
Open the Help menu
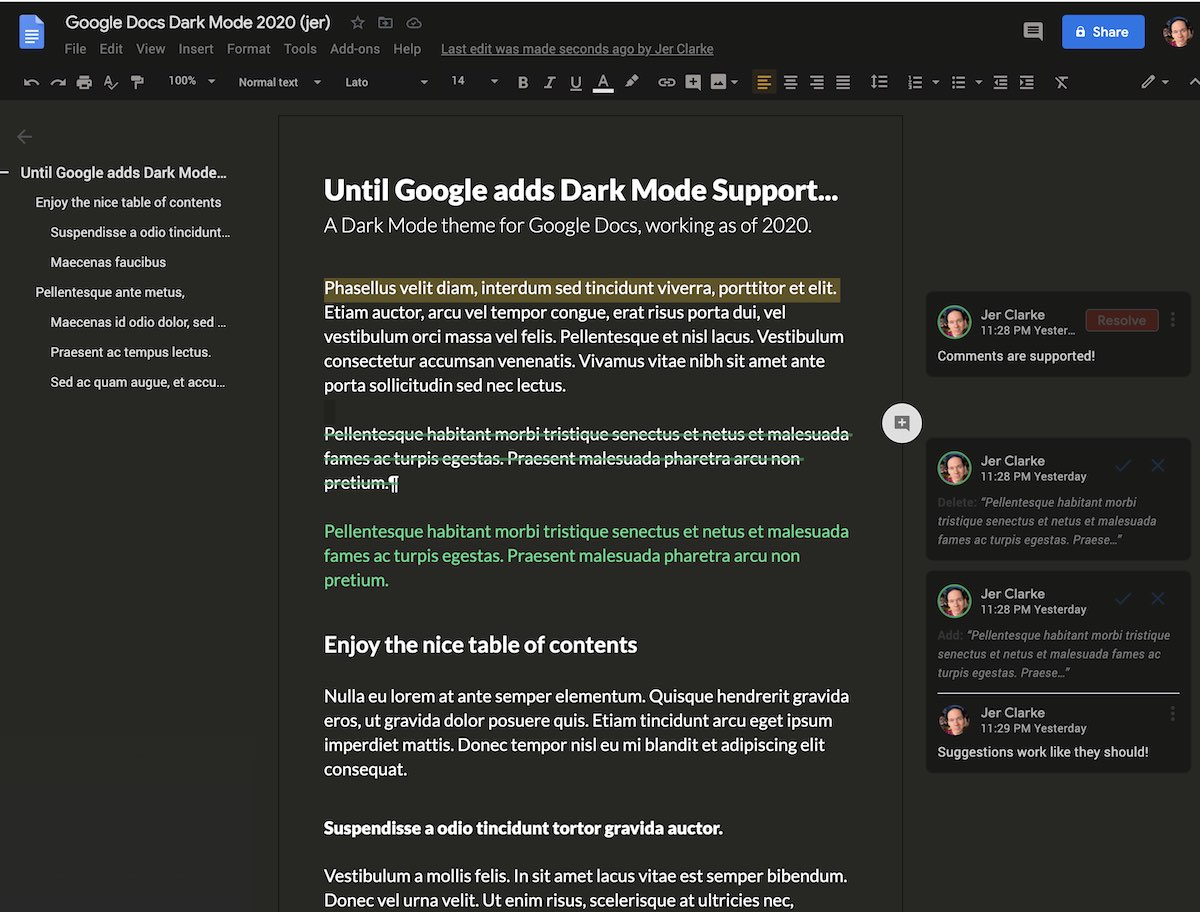tap(407, 49)
